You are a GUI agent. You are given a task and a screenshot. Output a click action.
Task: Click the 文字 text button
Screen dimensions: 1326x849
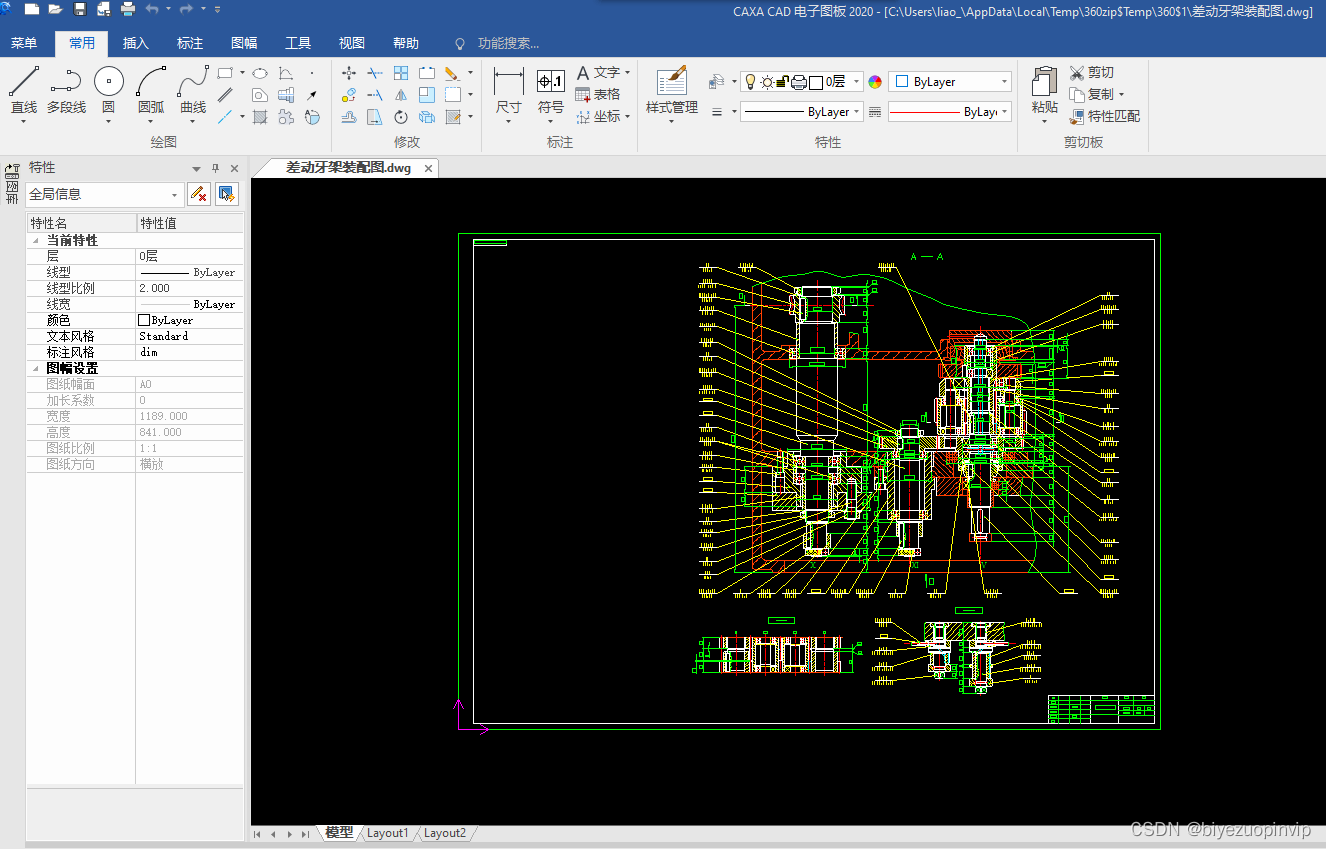(x=598, y=73)
